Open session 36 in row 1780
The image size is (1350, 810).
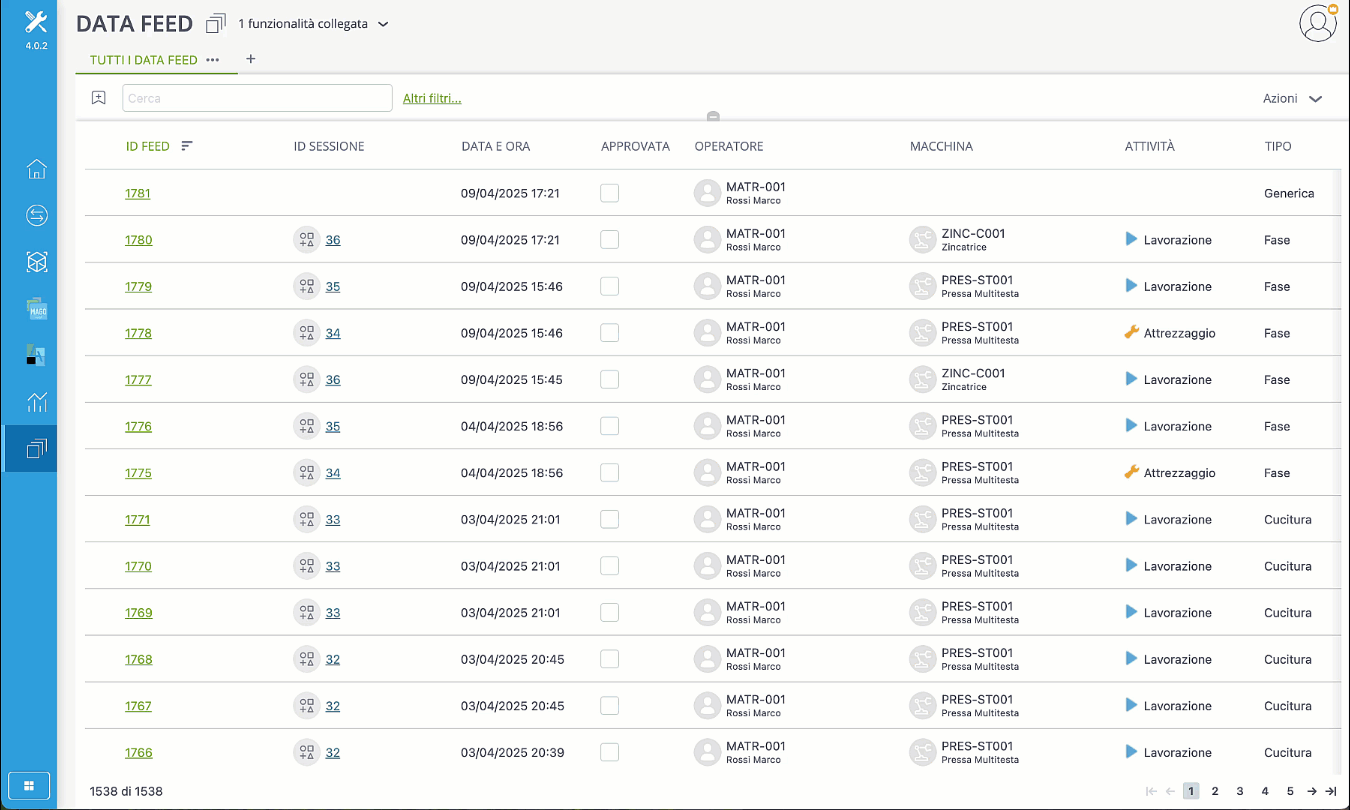(333, 240)
